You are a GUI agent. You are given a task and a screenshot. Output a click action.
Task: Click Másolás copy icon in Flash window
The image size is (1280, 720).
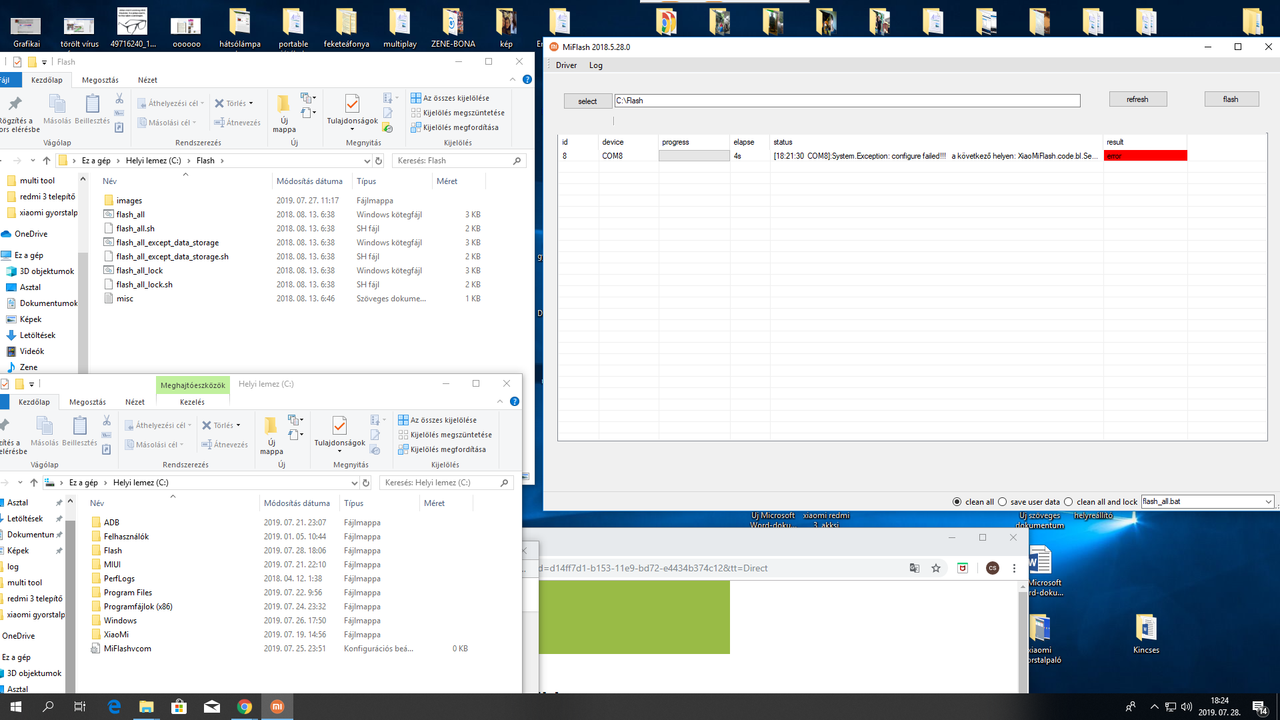pyautogui.click(x=57, y=104)
